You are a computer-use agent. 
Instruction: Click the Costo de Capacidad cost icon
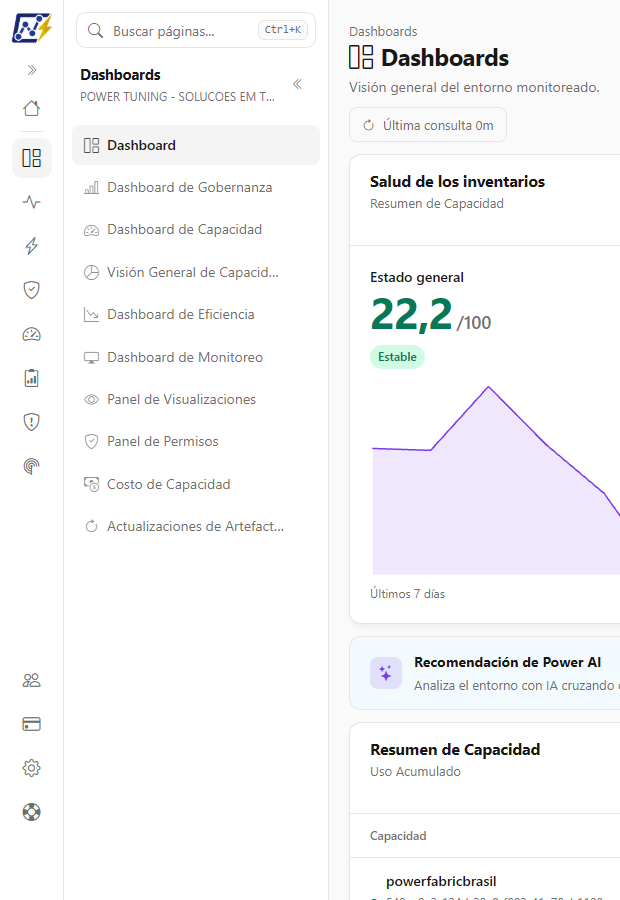(91, 484)
